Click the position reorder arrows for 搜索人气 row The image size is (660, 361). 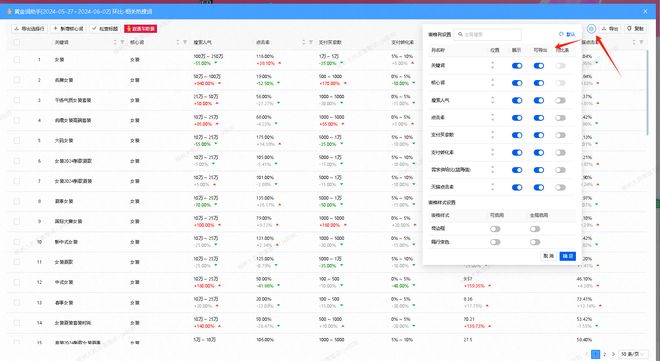[492, 100]
